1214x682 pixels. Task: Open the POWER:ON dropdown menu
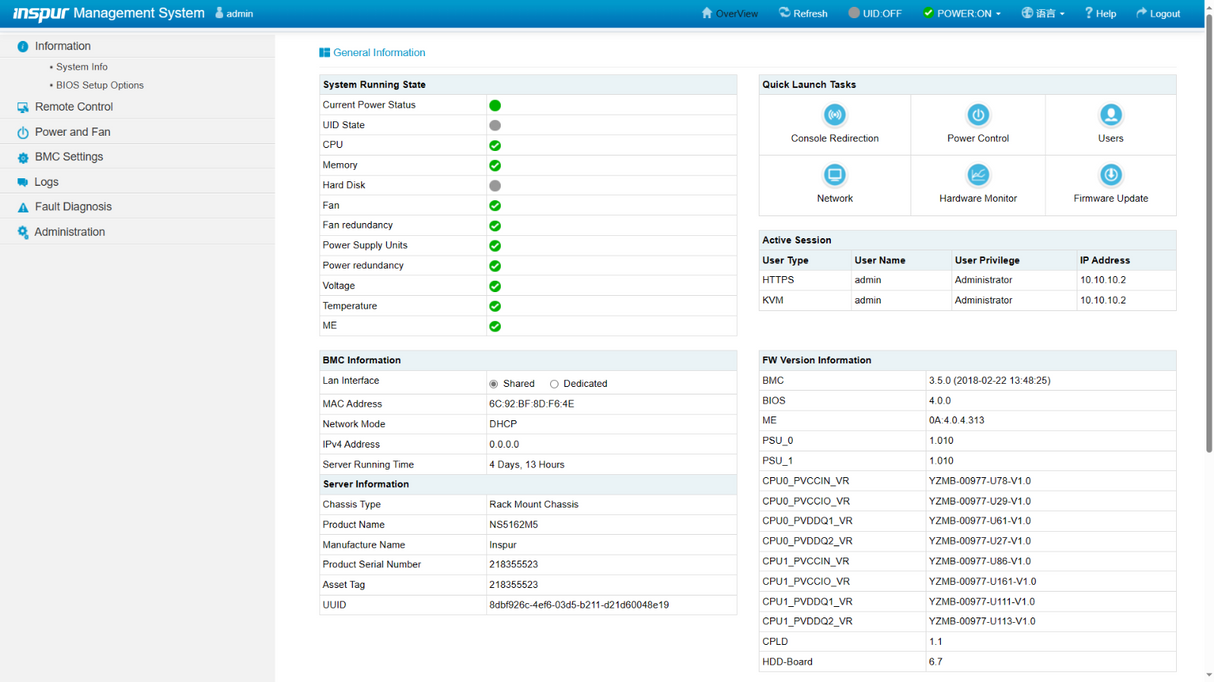pos(962,13)
